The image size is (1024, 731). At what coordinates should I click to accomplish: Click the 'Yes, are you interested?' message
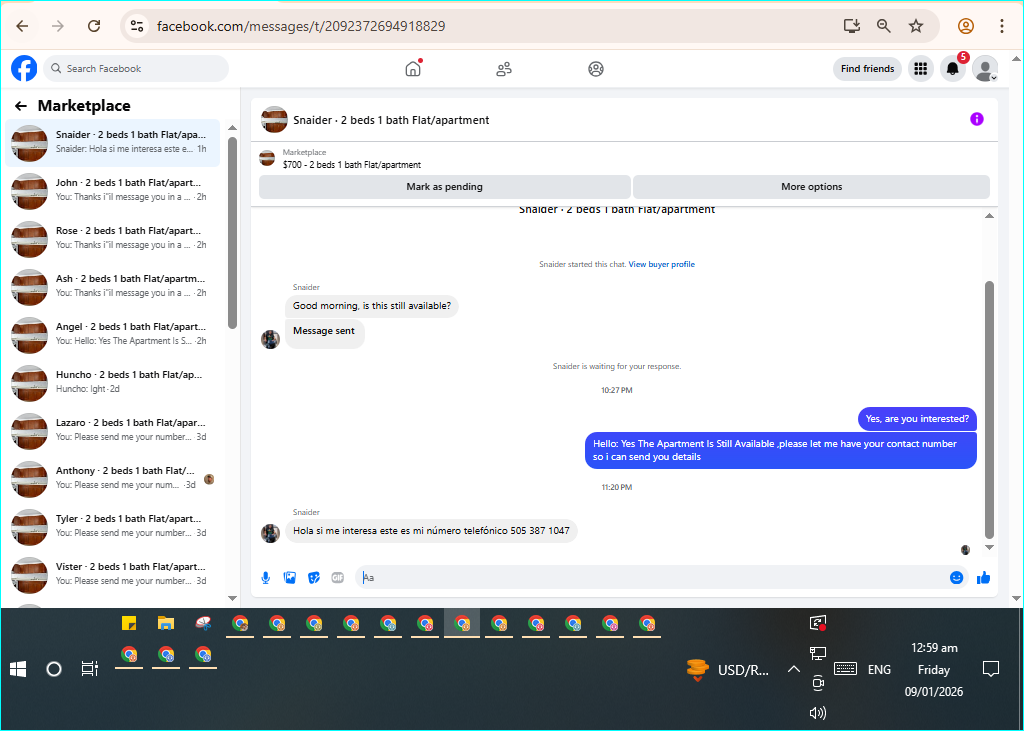(917, 419)
